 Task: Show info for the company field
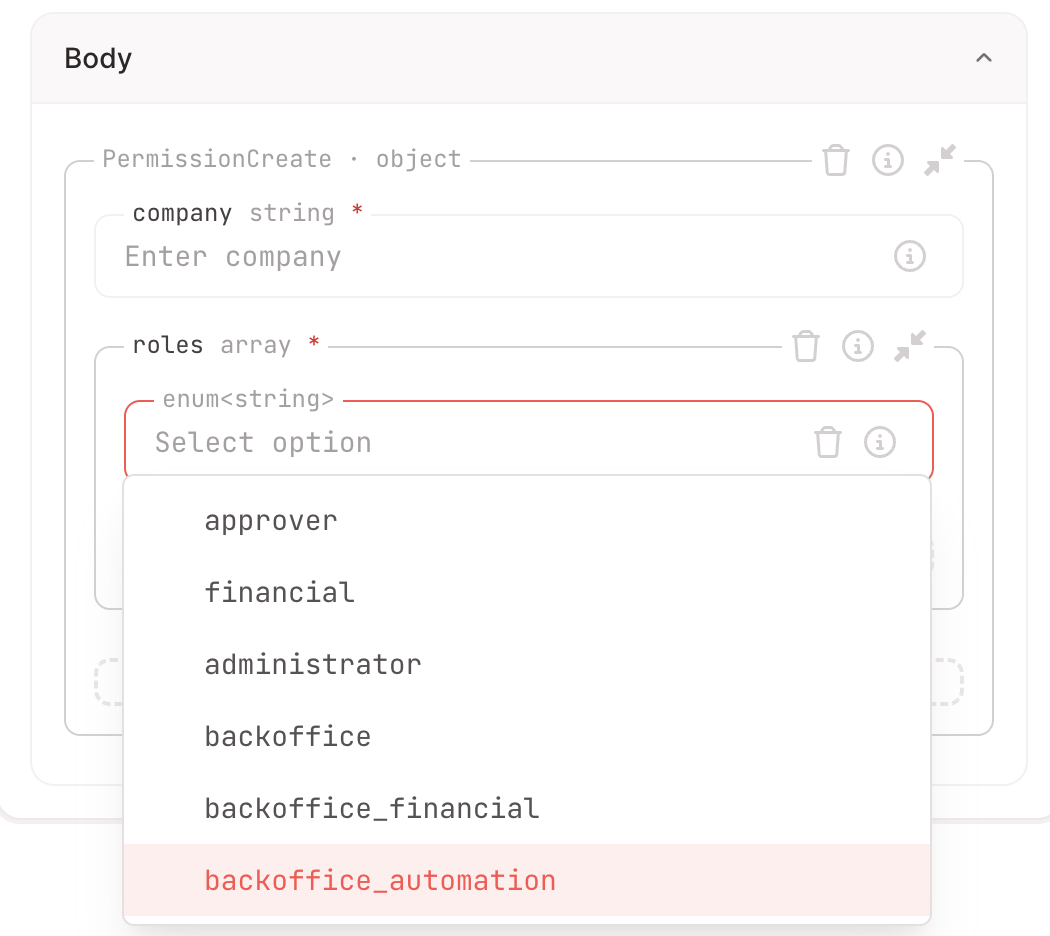[x=909, y=256]
